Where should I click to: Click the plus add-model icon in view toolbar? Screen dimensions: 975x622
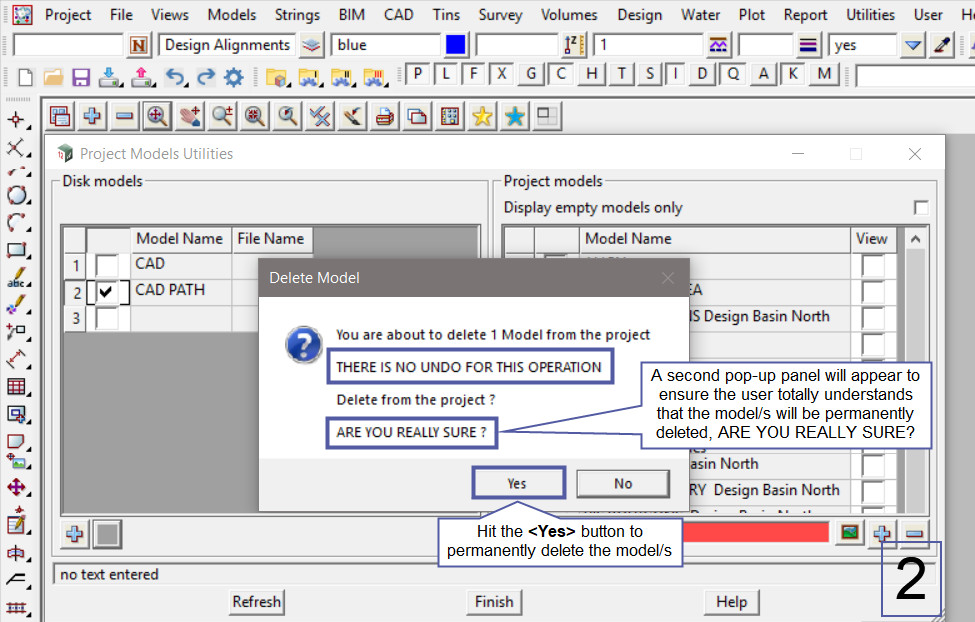pos(92,116)
